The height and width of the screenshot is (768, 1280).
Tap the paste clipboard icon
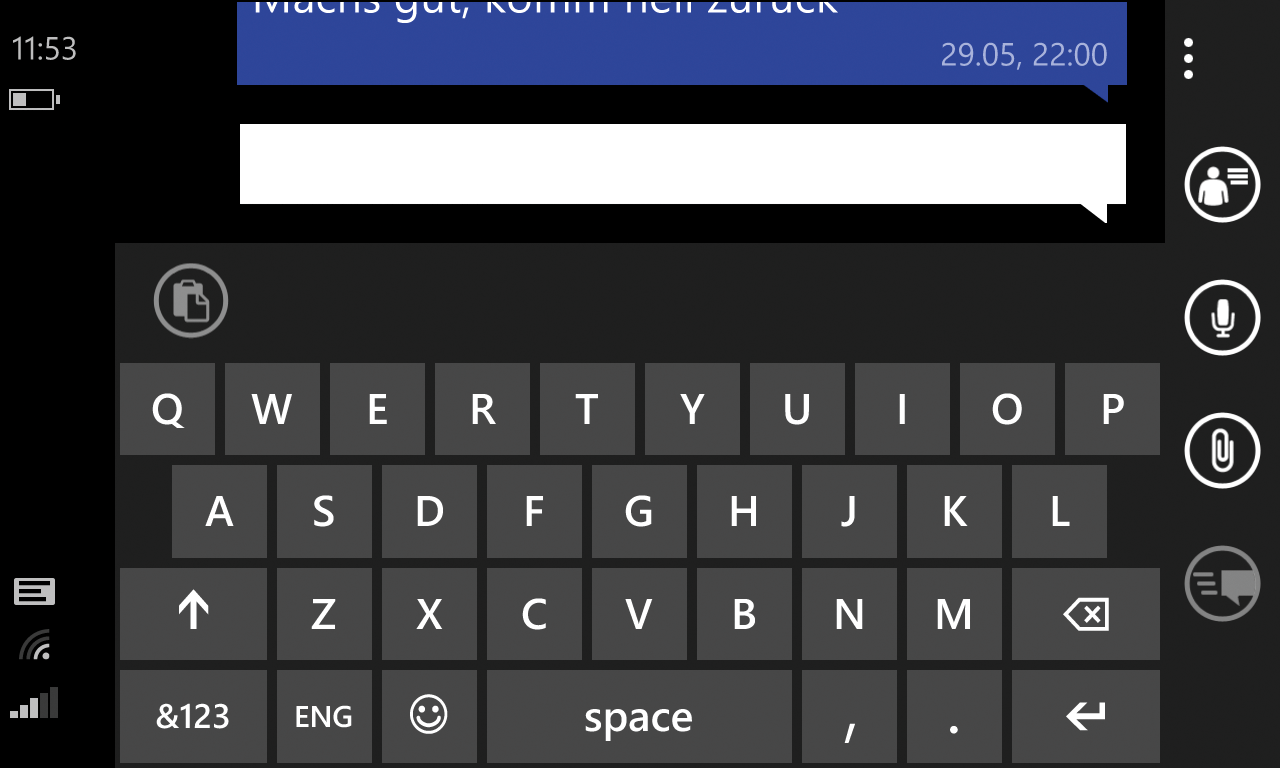pyautogui.click(x=191, y=300)
